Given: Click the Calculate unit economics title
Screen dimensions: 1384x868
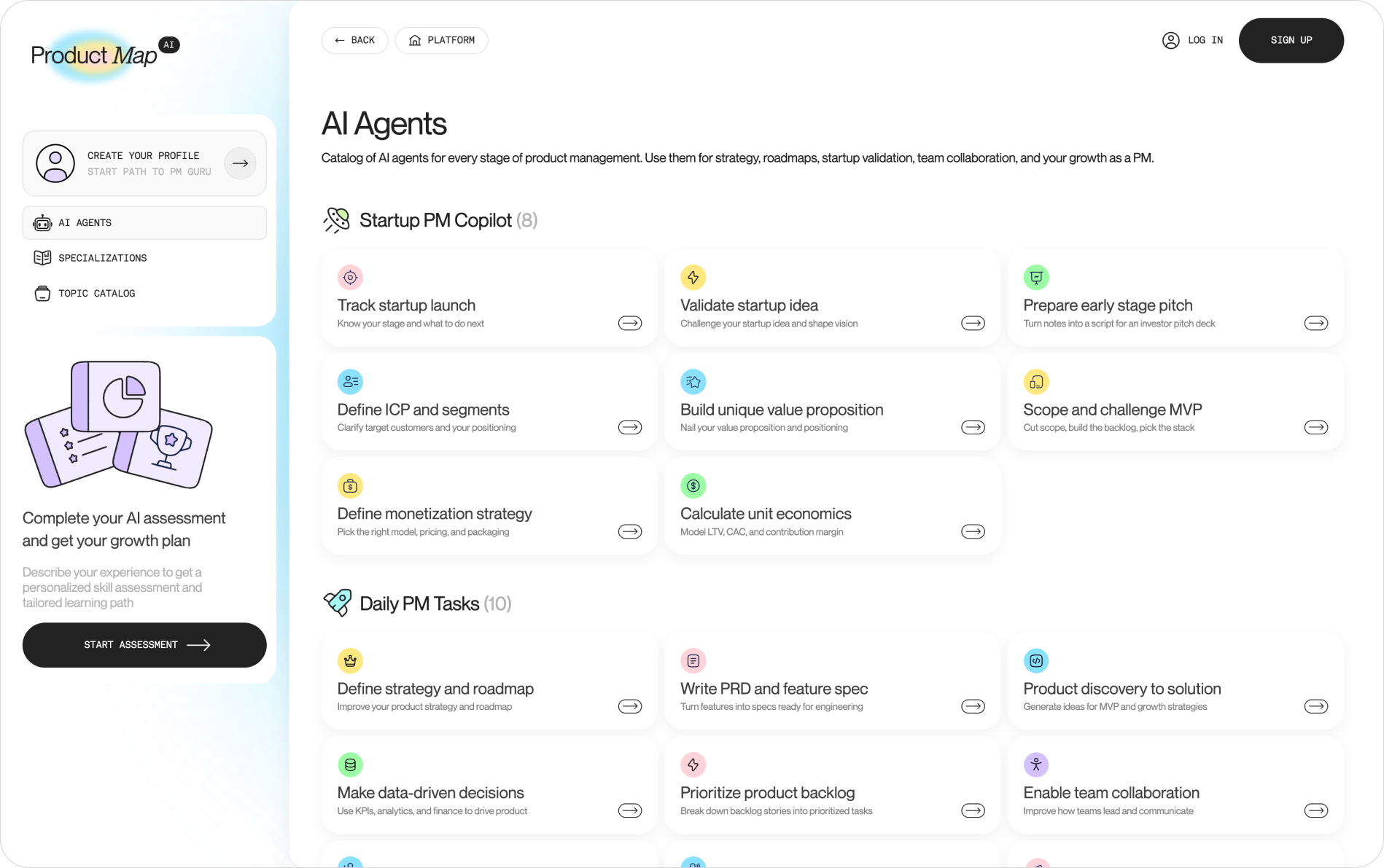Looking at the screenshot, I should click(766, 514).
